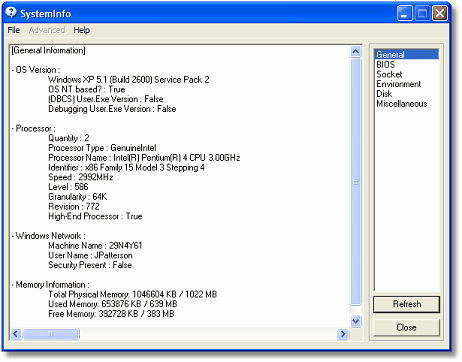Click the 'Quantity : 2' line
Viewport: 462px width, 362px height.
(69, 138)
